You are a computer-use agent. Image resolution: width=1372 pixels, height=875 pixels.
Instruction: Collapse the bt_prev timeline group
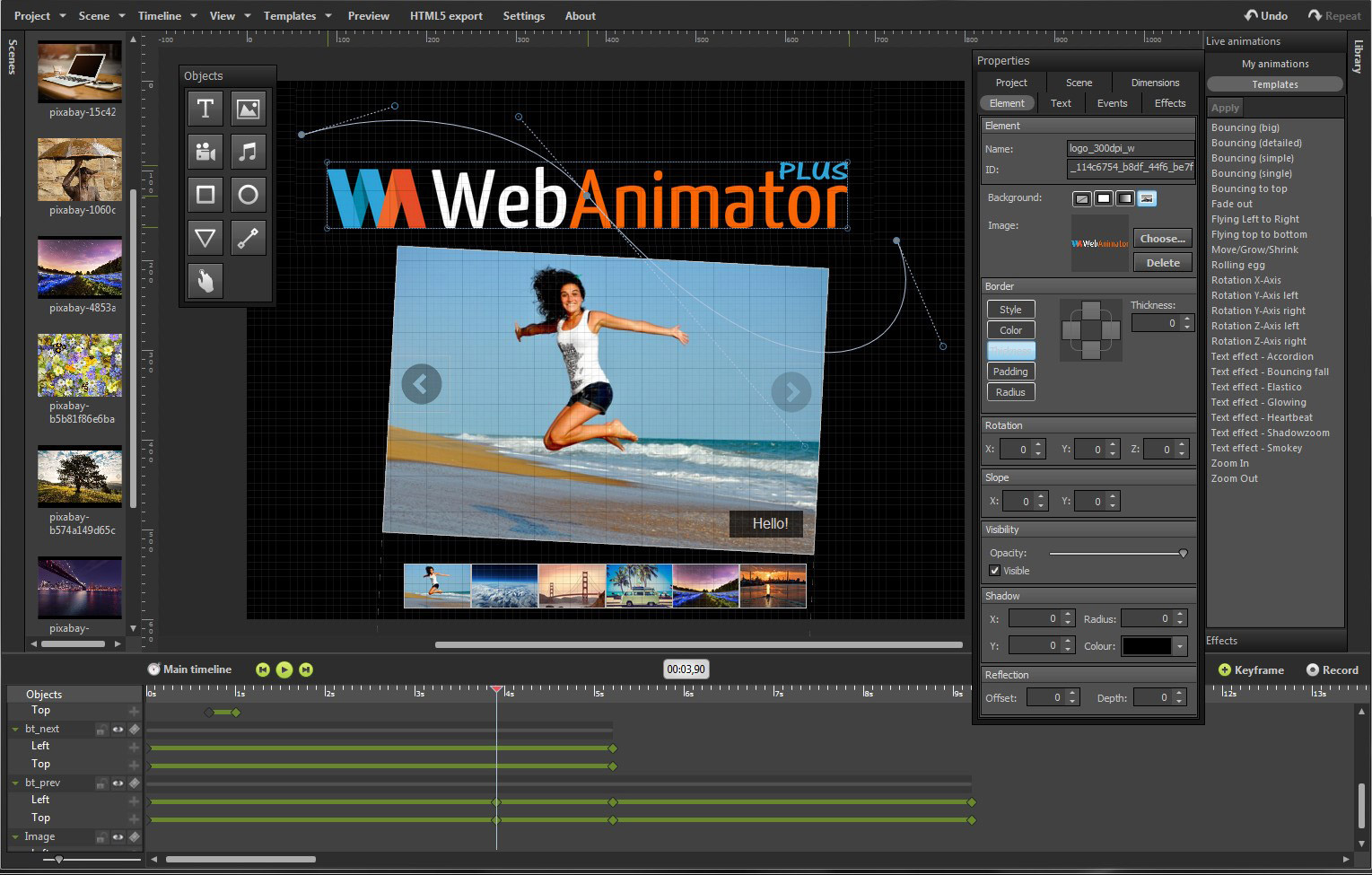pyautogui.click(x=15, y=783)
